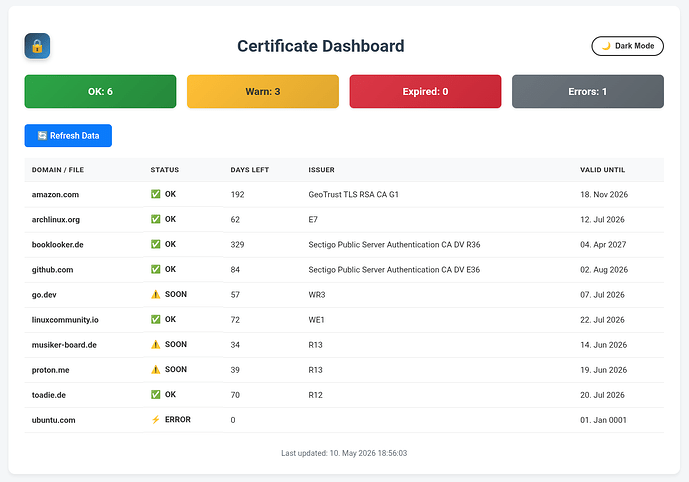Select the Errors: 1 summary card
Screen dimensions: 689x482
(588, 91)
